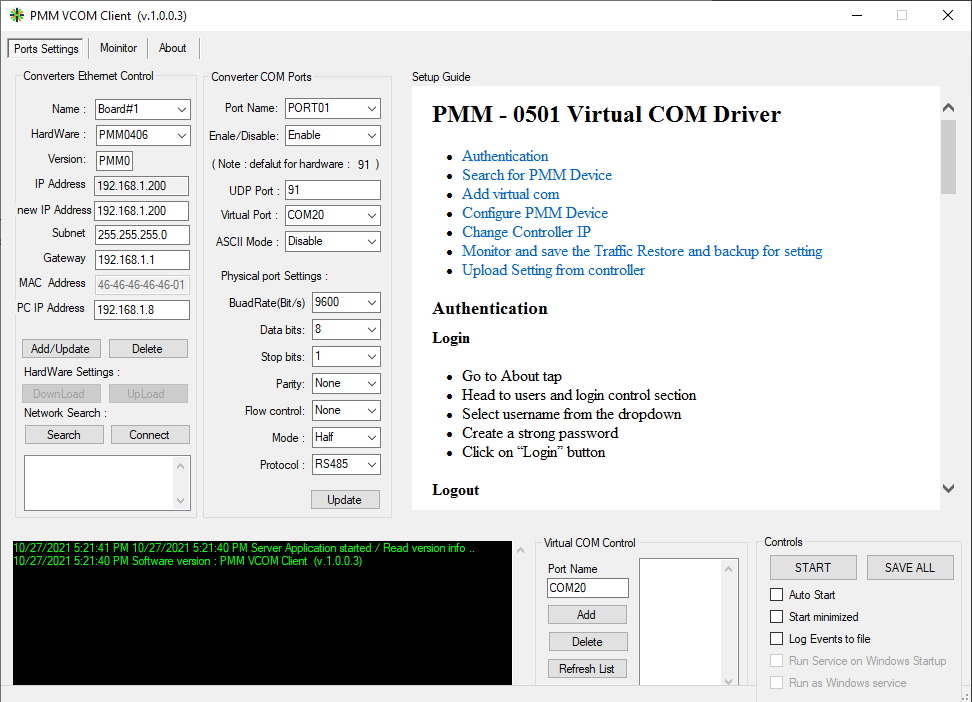The width and height of the screenshot is (972, 702).
Task: Click the log console scroll up arrow
Action: [521, 549]
